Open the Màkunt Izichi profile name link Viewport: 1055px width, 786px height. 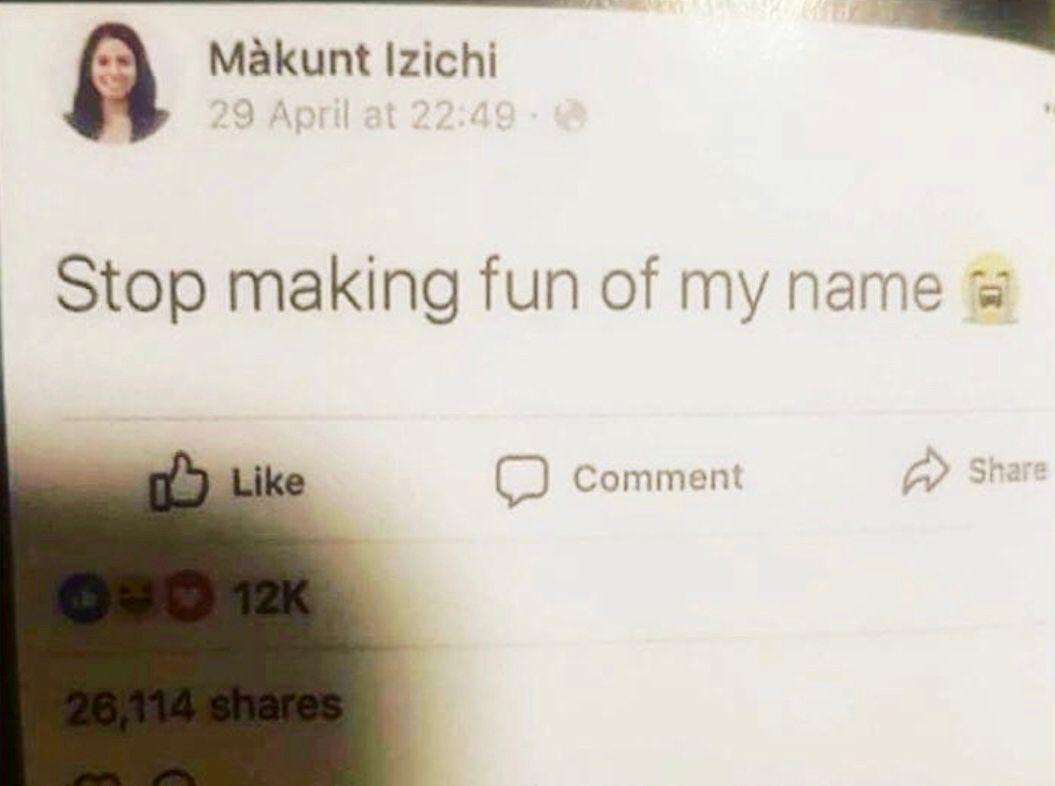[x=353, y=61]
